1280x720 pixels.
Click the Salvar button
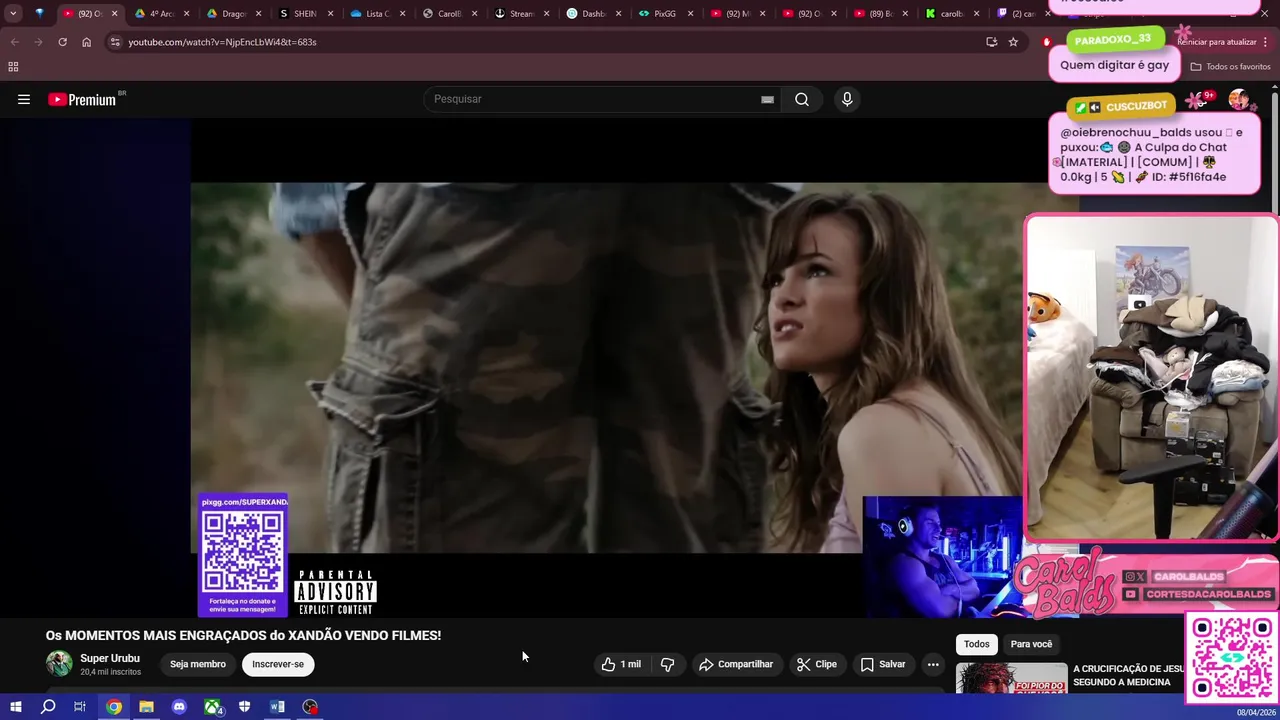pyautogui.click(x=883, y=664)
